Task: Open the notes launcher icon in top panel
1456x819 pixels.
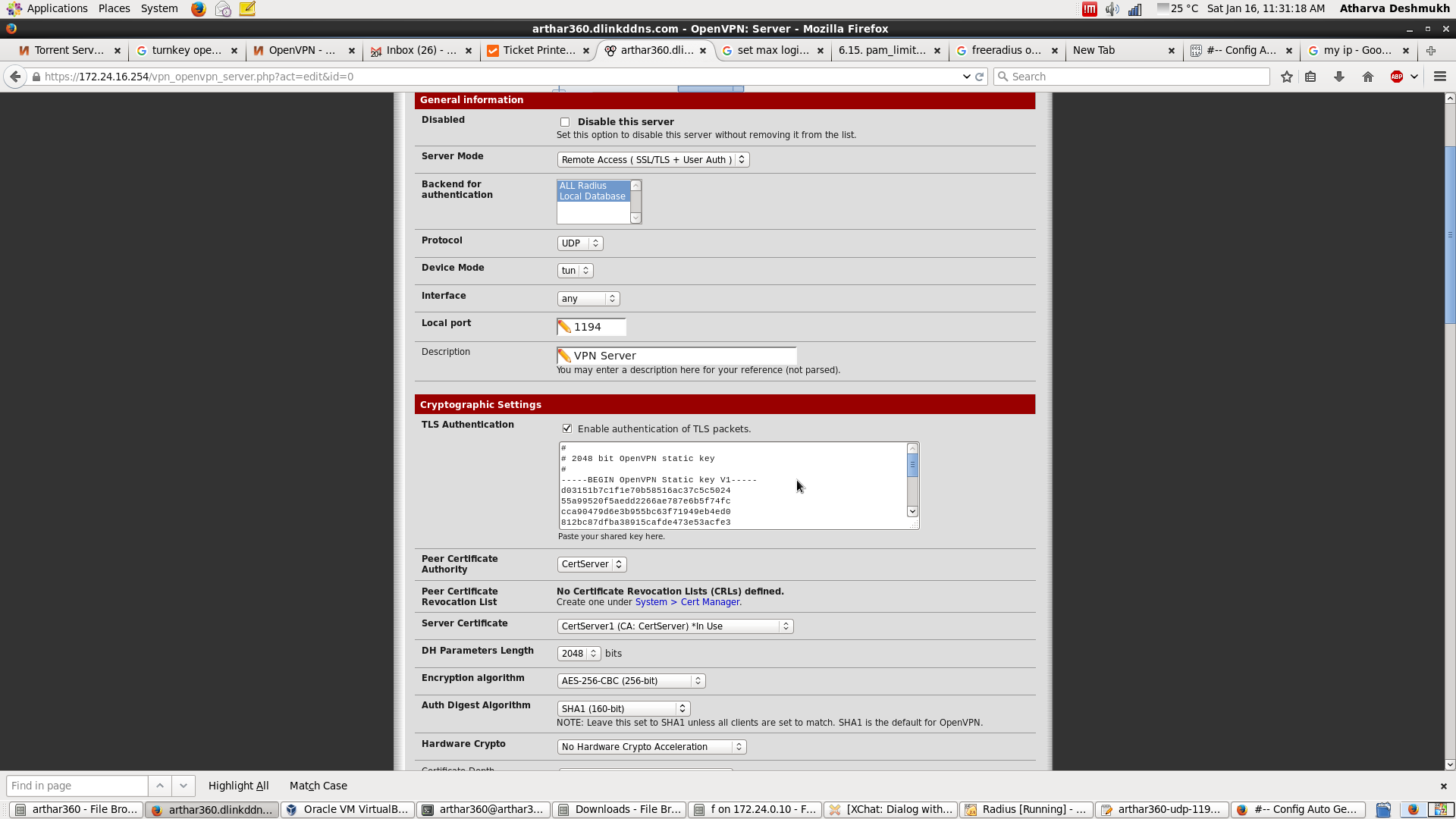Action: [x=247, y=9]
